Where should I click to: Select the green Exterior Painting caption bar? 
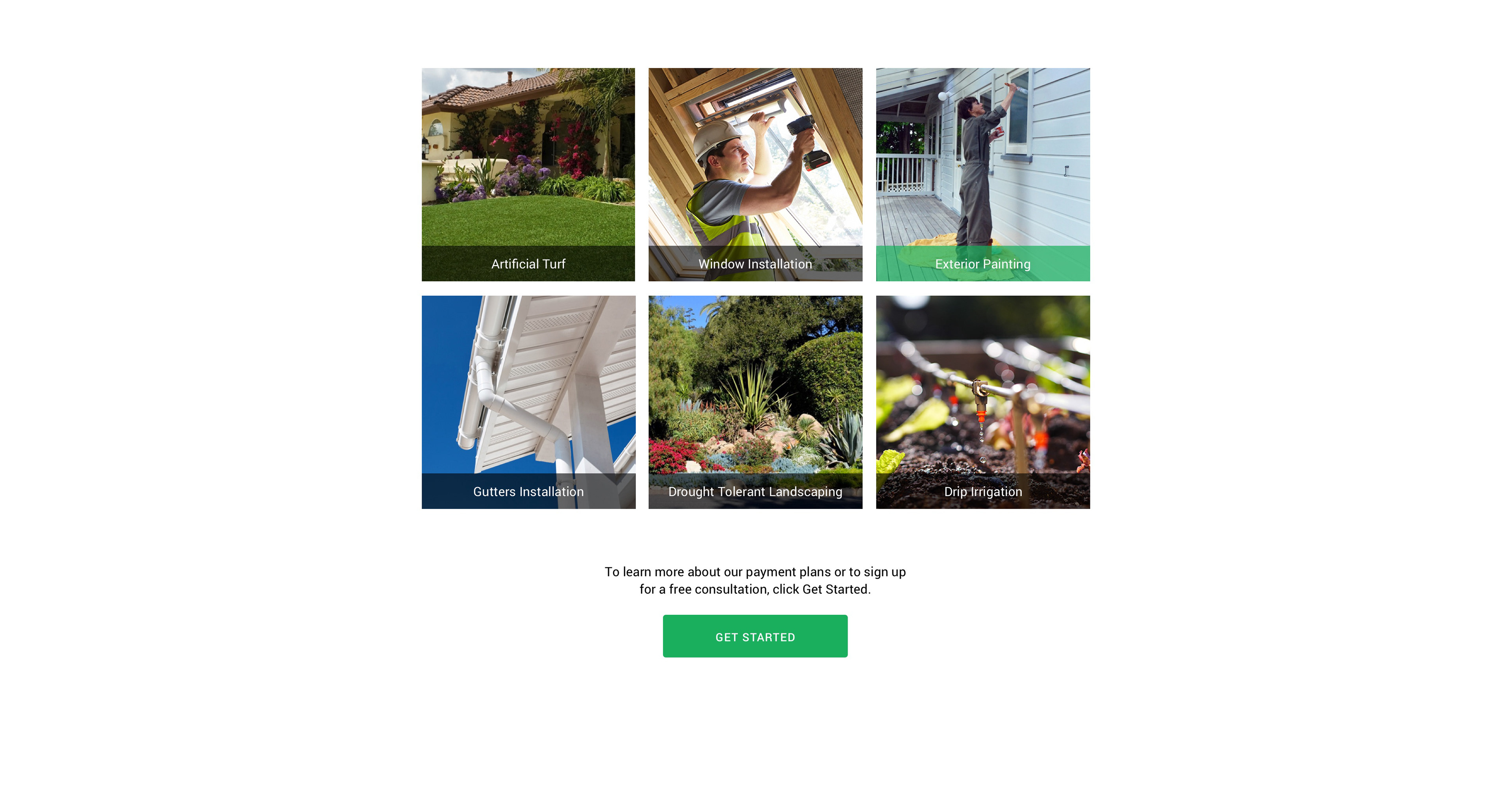[983, 264]
